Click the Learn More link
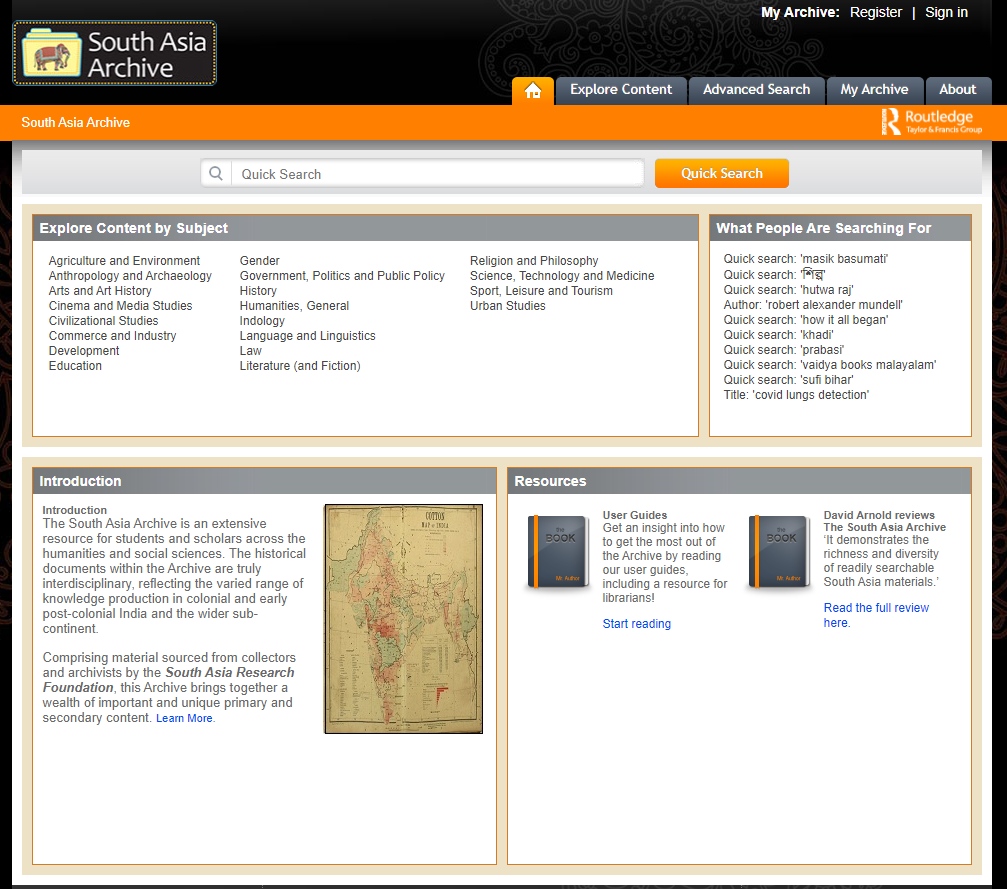 (x=185, y=719)
